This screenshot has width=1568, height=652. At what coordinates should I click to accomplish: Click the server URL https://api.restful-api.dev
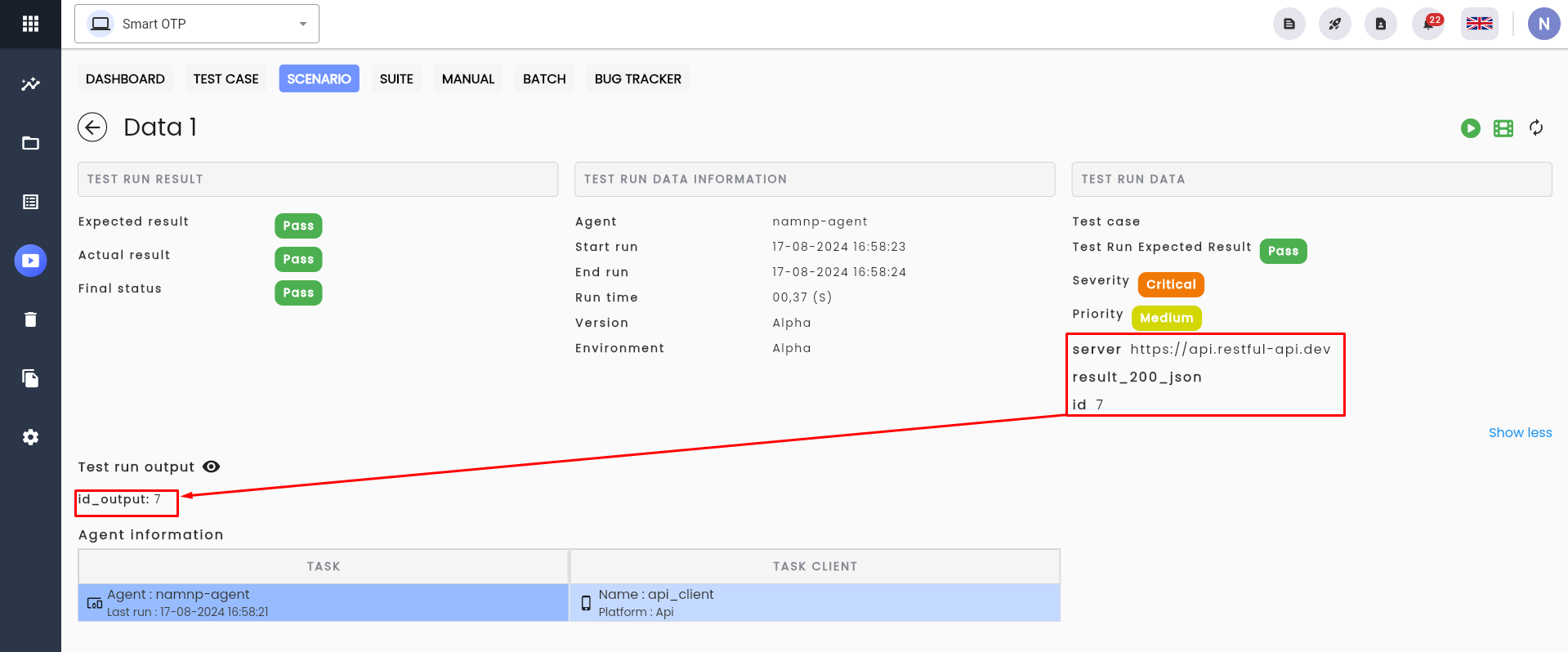[x=1231, y=349]
